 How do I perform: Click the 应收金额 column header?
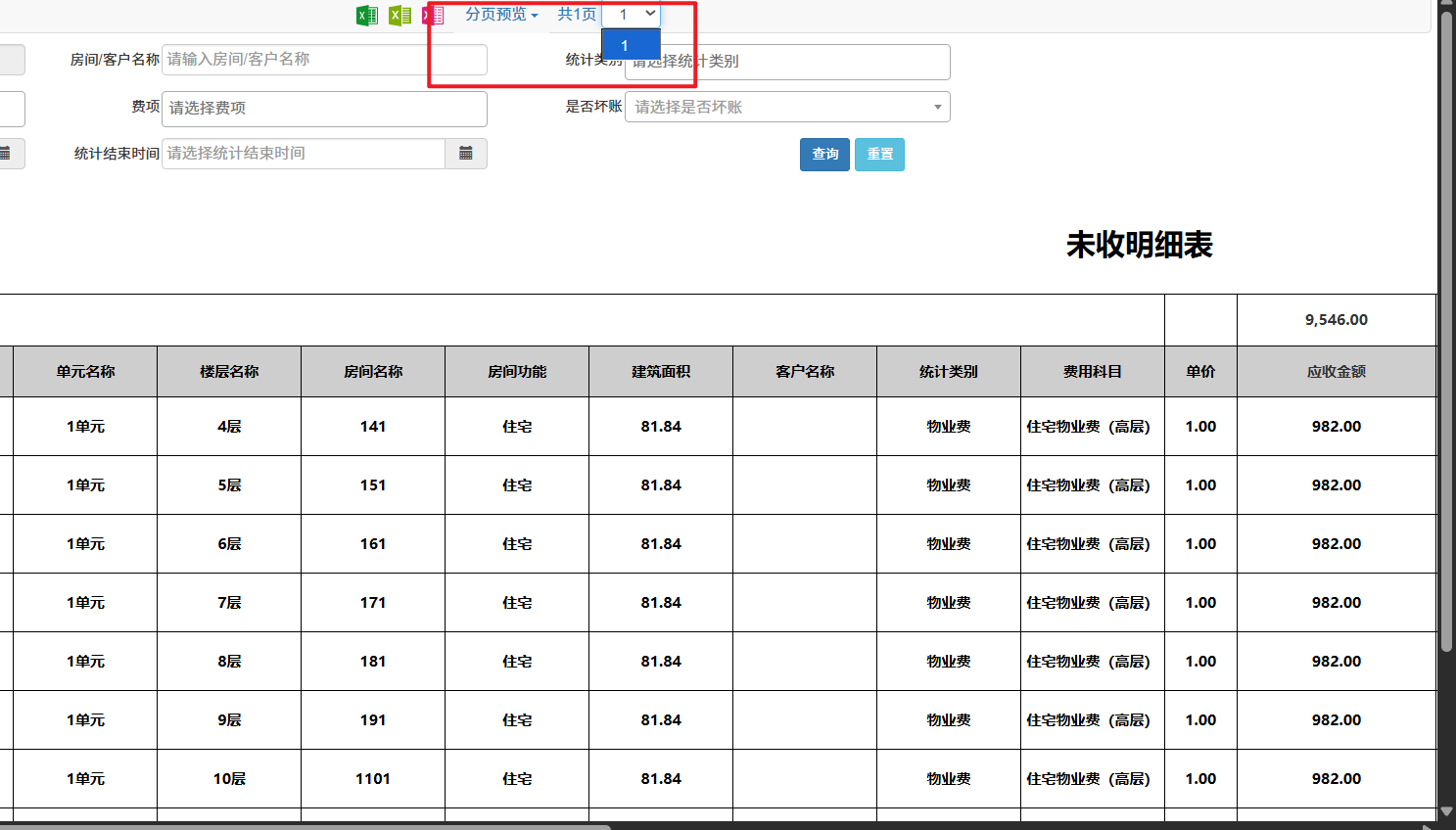click(1337, 372)
